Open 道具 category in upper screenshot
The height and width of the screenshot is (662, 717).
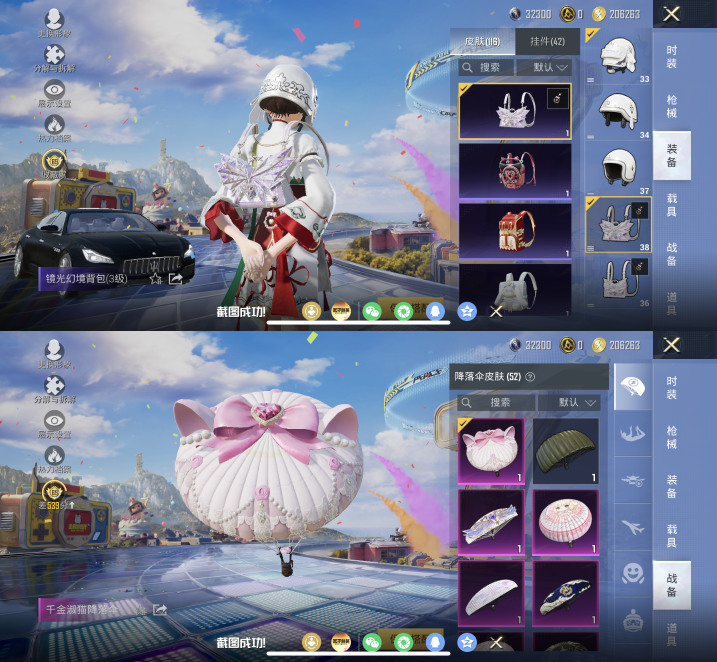point(671,304)
